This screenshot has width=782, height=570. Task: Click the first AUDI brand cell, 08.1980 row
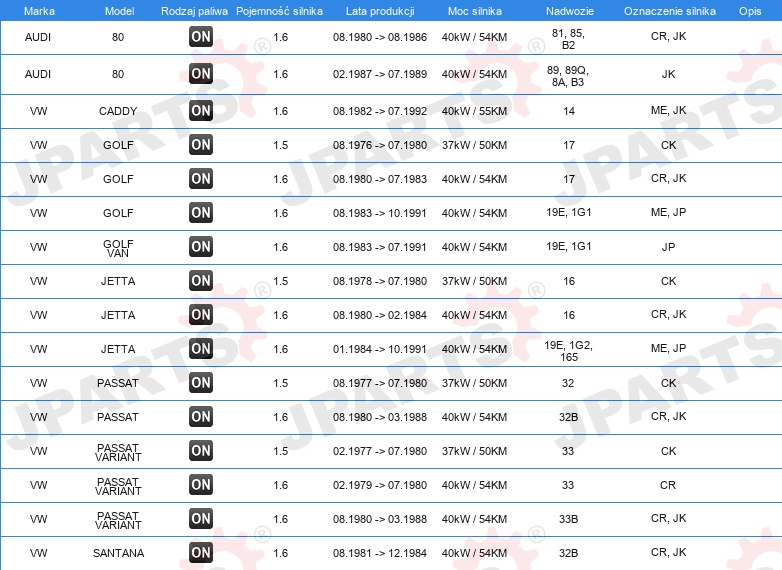tap(38, 37)
